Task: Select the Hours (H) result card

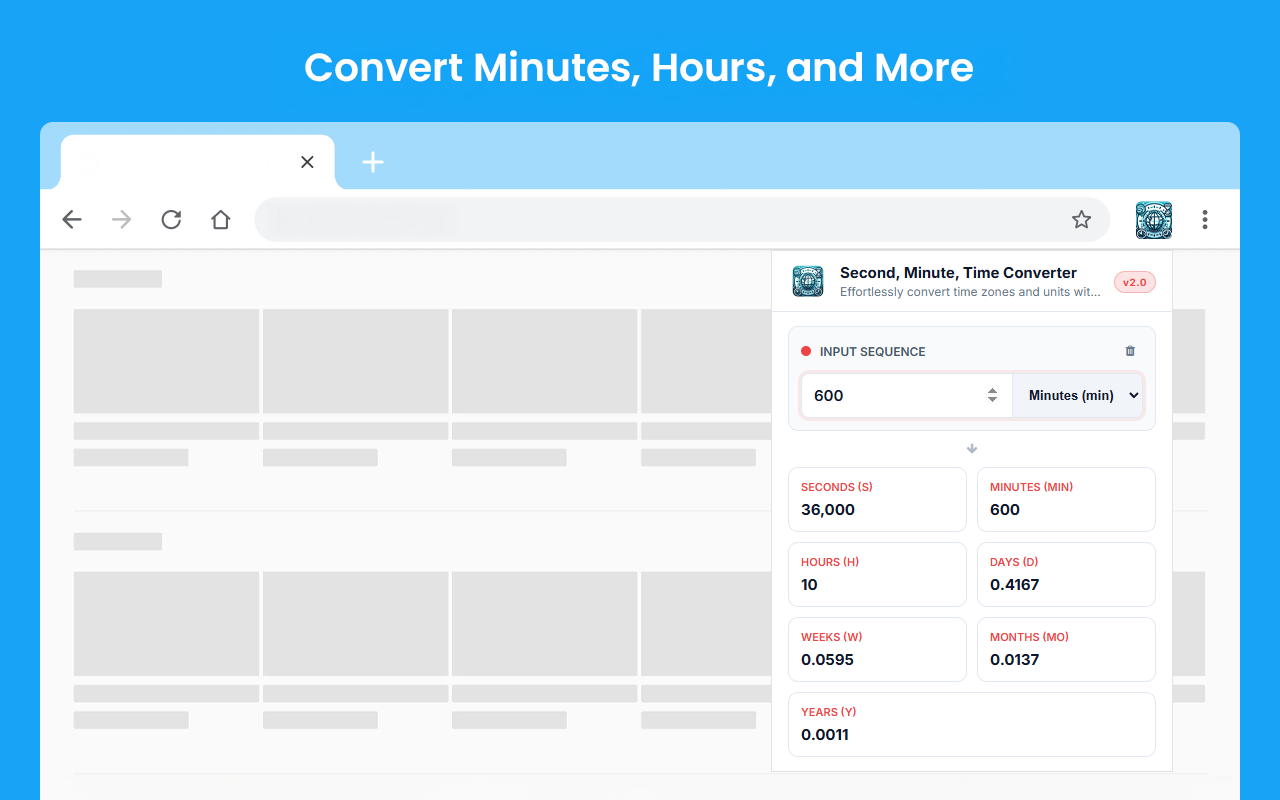Action: pos(877,574)
